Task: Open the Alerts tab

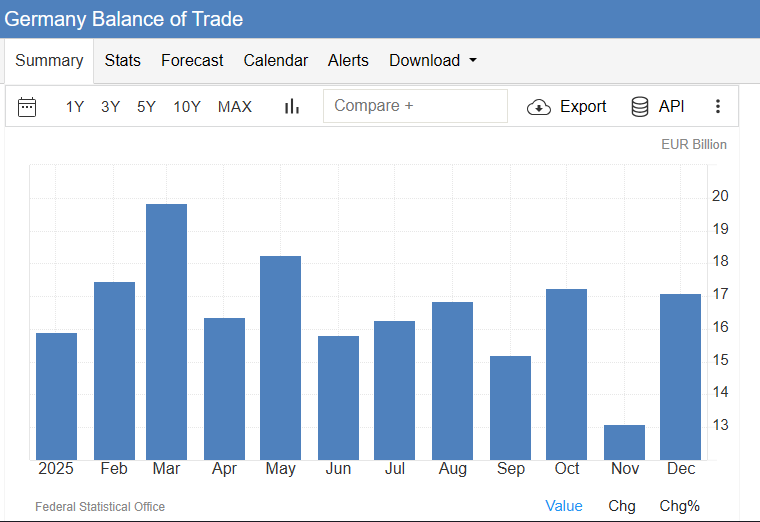Action: [x=348, y=61]
